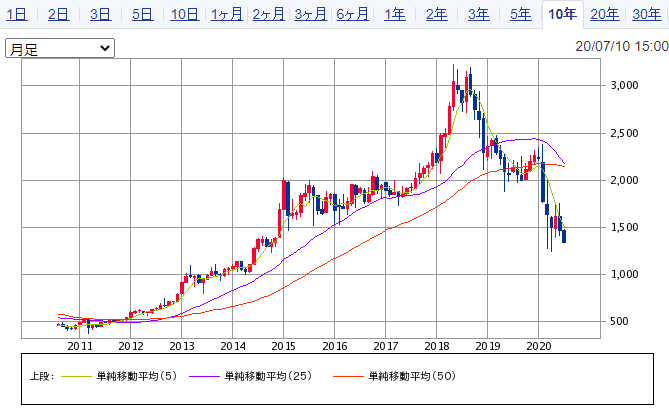Click the 20/07/10 15:00 timestamp
This screenshot has width=669, height=408.
pos(622,46)
